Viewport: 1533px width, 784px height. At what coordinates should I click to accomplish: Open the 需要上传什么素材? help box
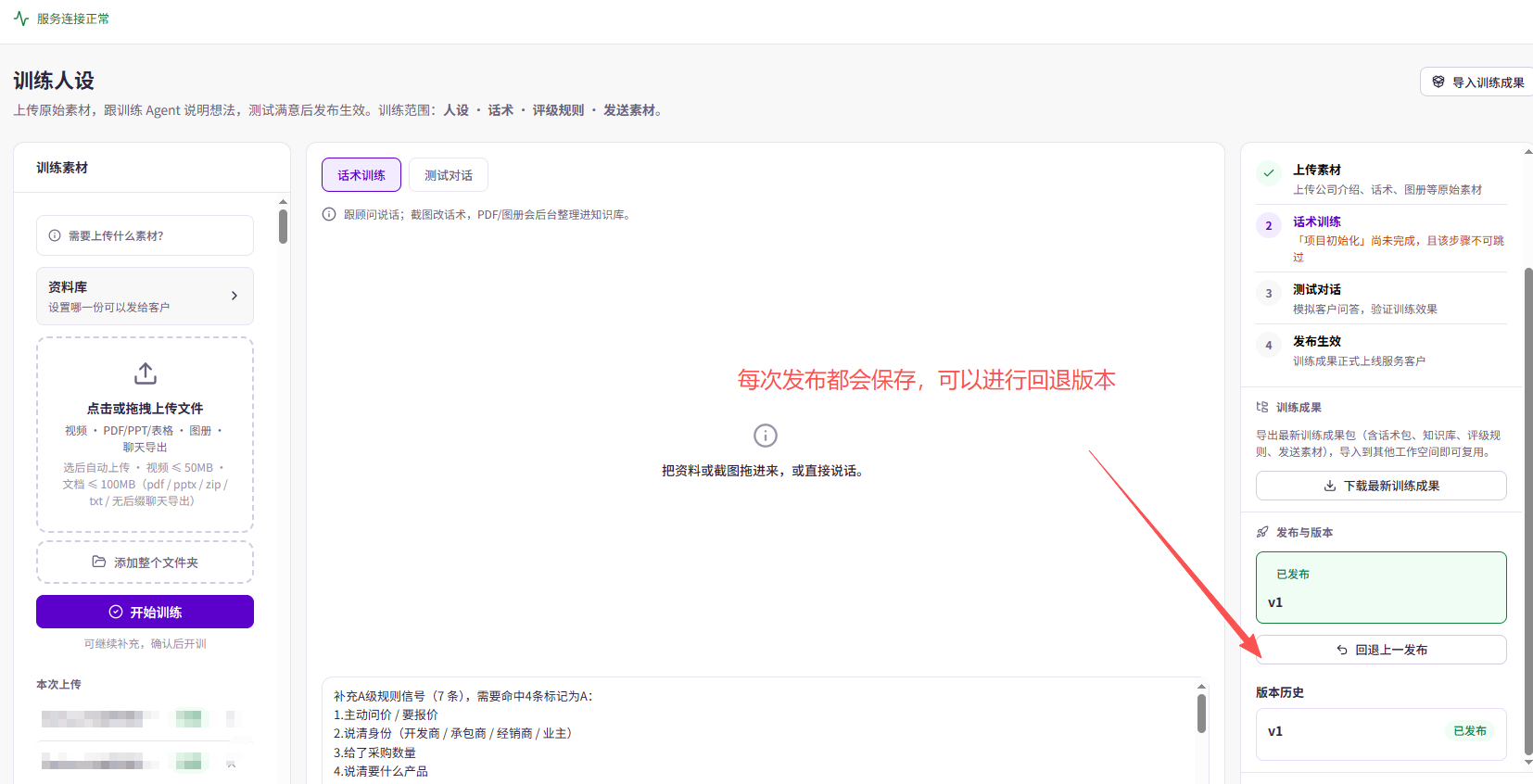coord(145,235)
